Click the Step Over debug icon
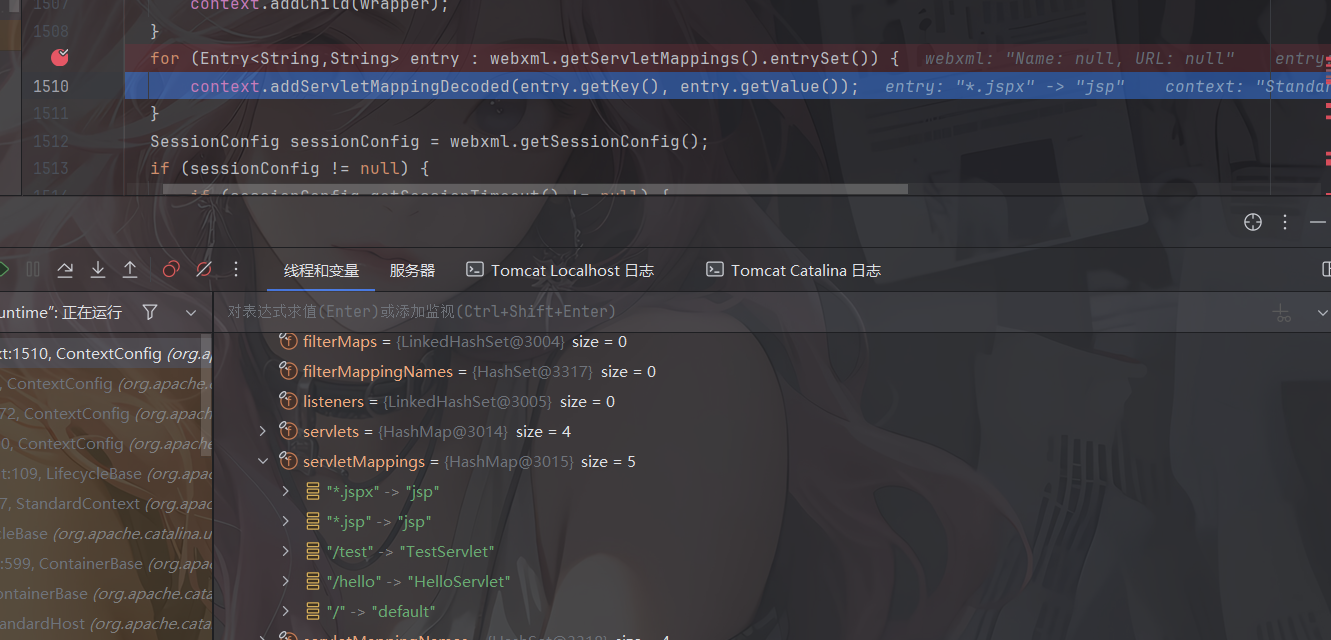The width and height of the screenshot is (1331, 640). (x=65, y=270)
